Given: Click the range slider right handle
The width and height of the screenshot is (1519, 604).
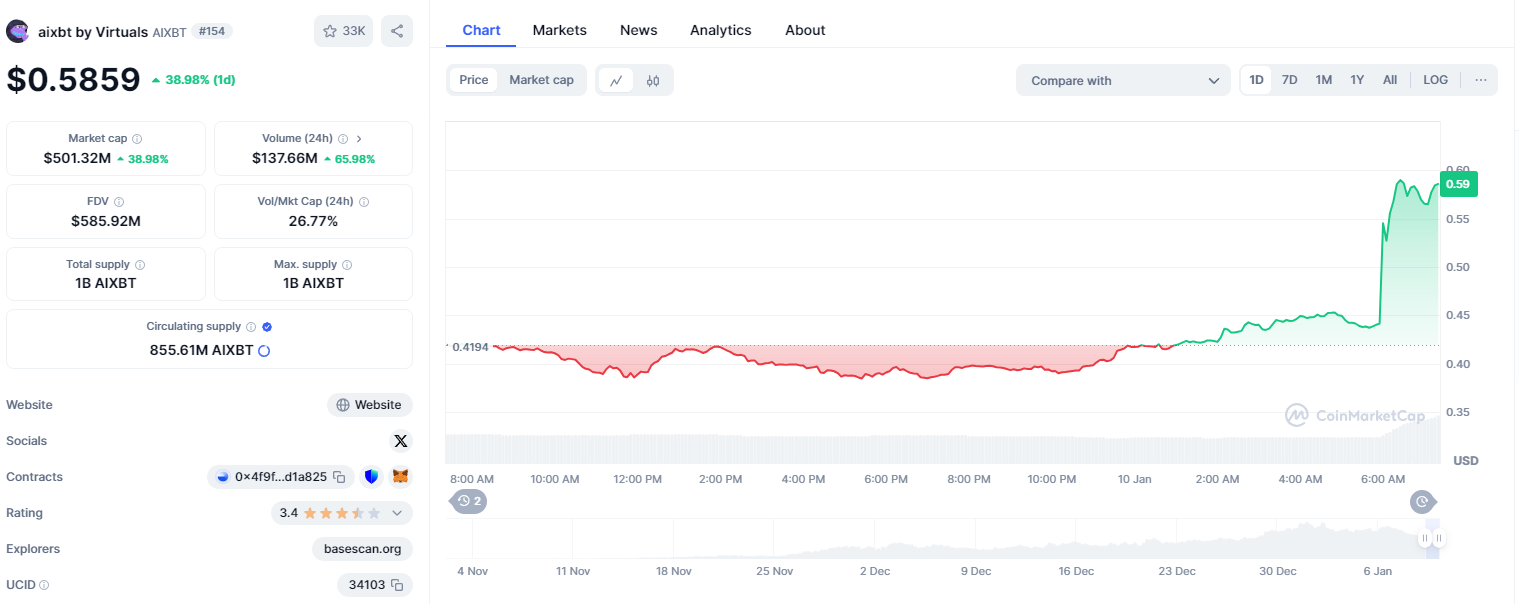Looking at the screenshot, I should point(1438,539).
